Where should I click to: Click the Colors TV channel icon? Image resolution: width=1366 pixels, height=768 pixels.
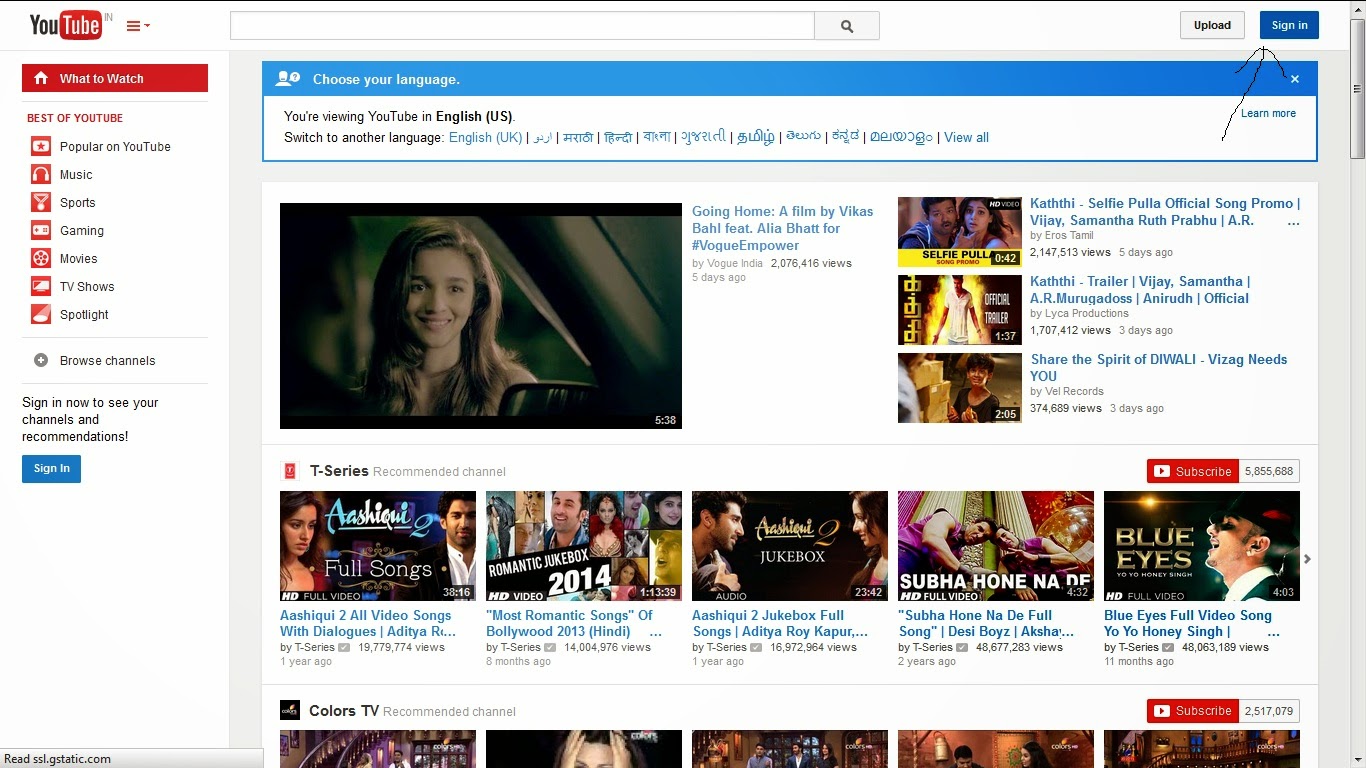(290, 711)
